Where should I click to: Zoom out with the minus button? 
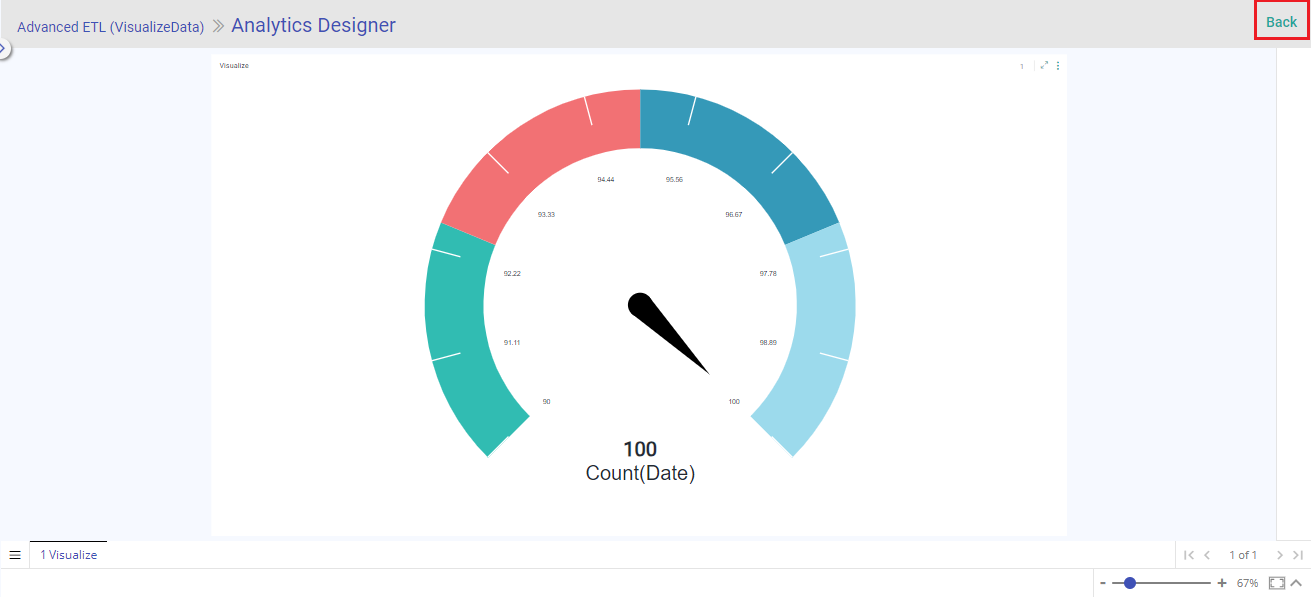pos(1103,583)
